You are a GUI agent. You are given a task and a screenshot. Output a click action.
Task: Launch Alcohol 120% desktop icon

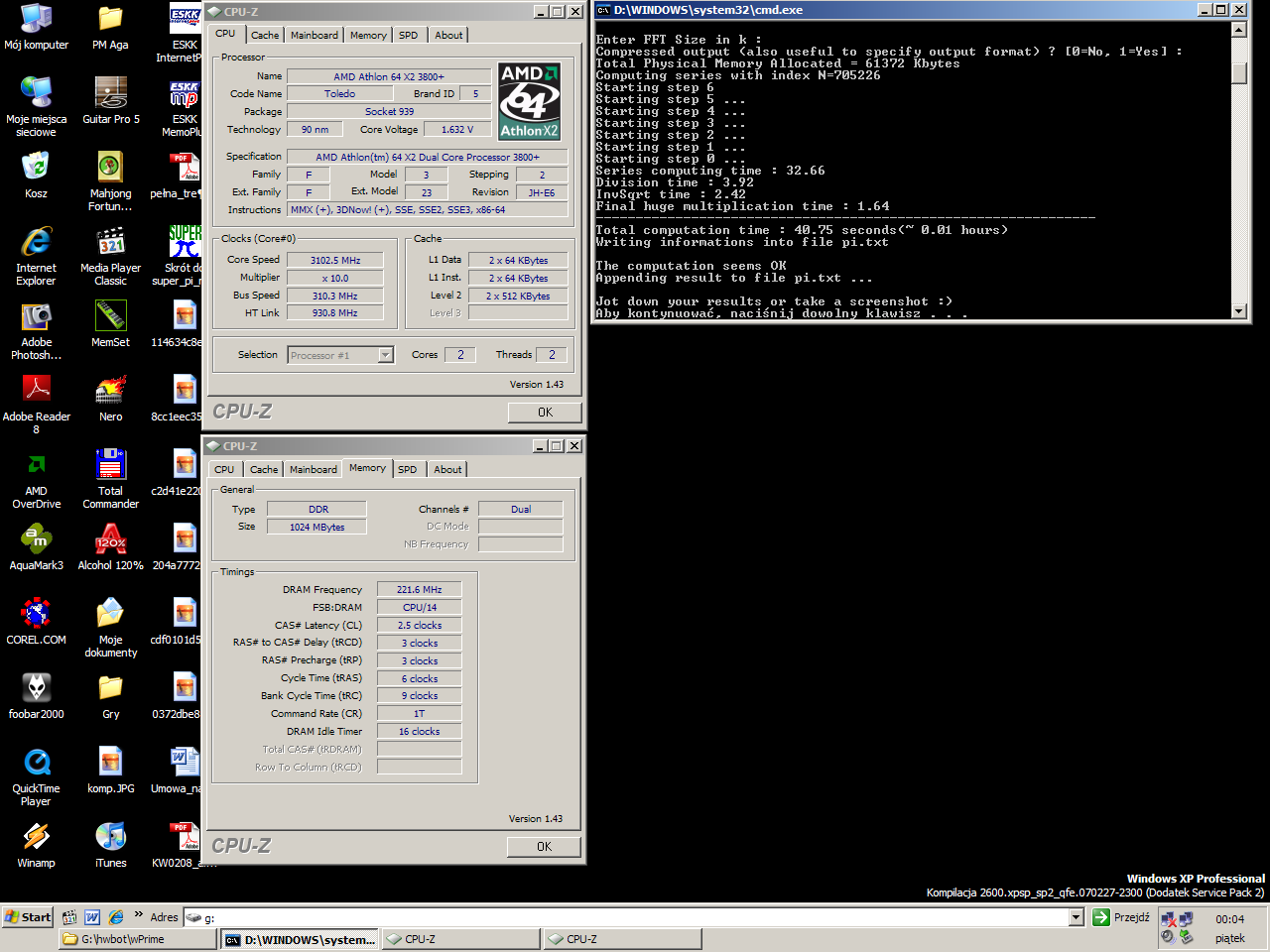(x=110, y=547)
